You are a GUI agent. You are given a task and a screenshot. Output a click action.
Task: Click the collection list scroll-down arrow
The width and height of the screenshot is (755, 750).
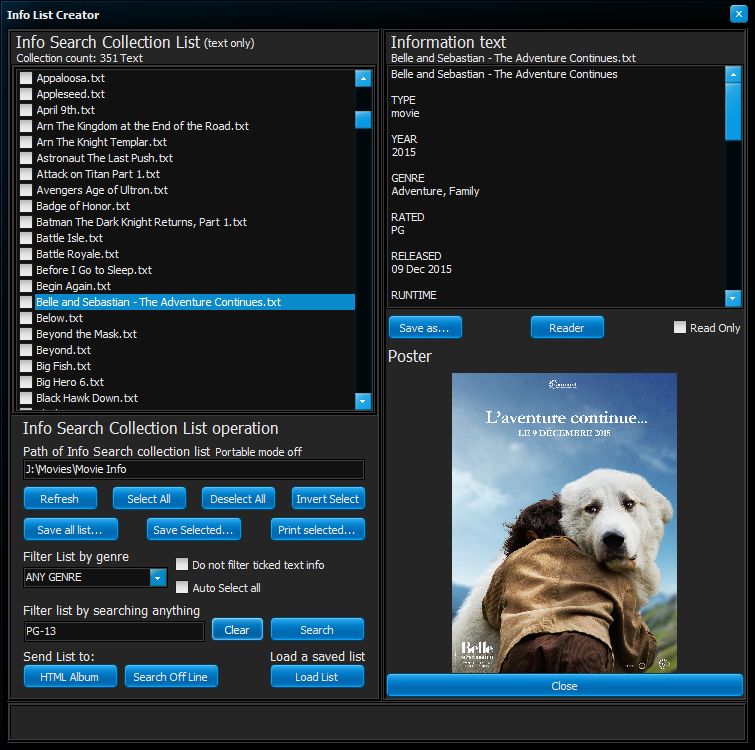[363, 401]
